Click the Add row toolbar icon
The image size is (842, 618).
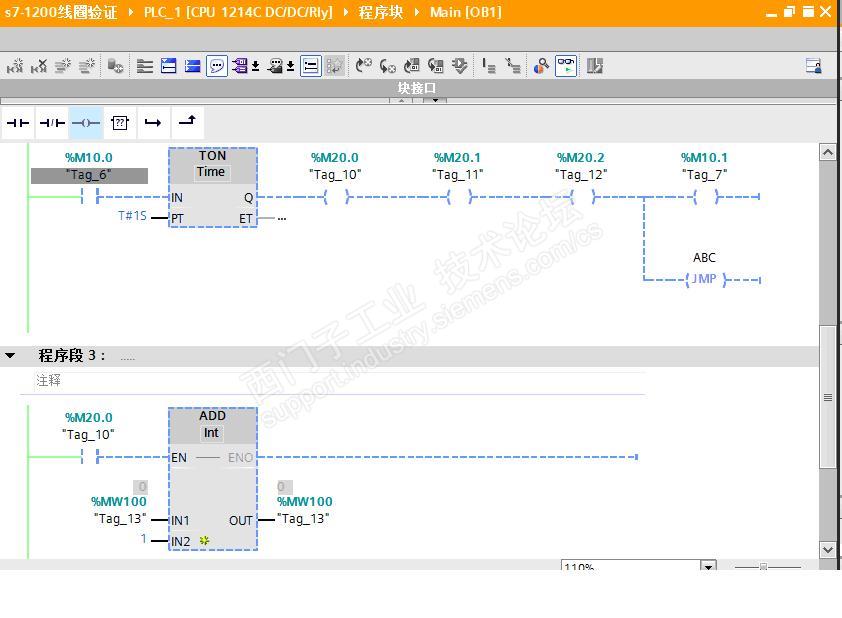coord(86,66)
